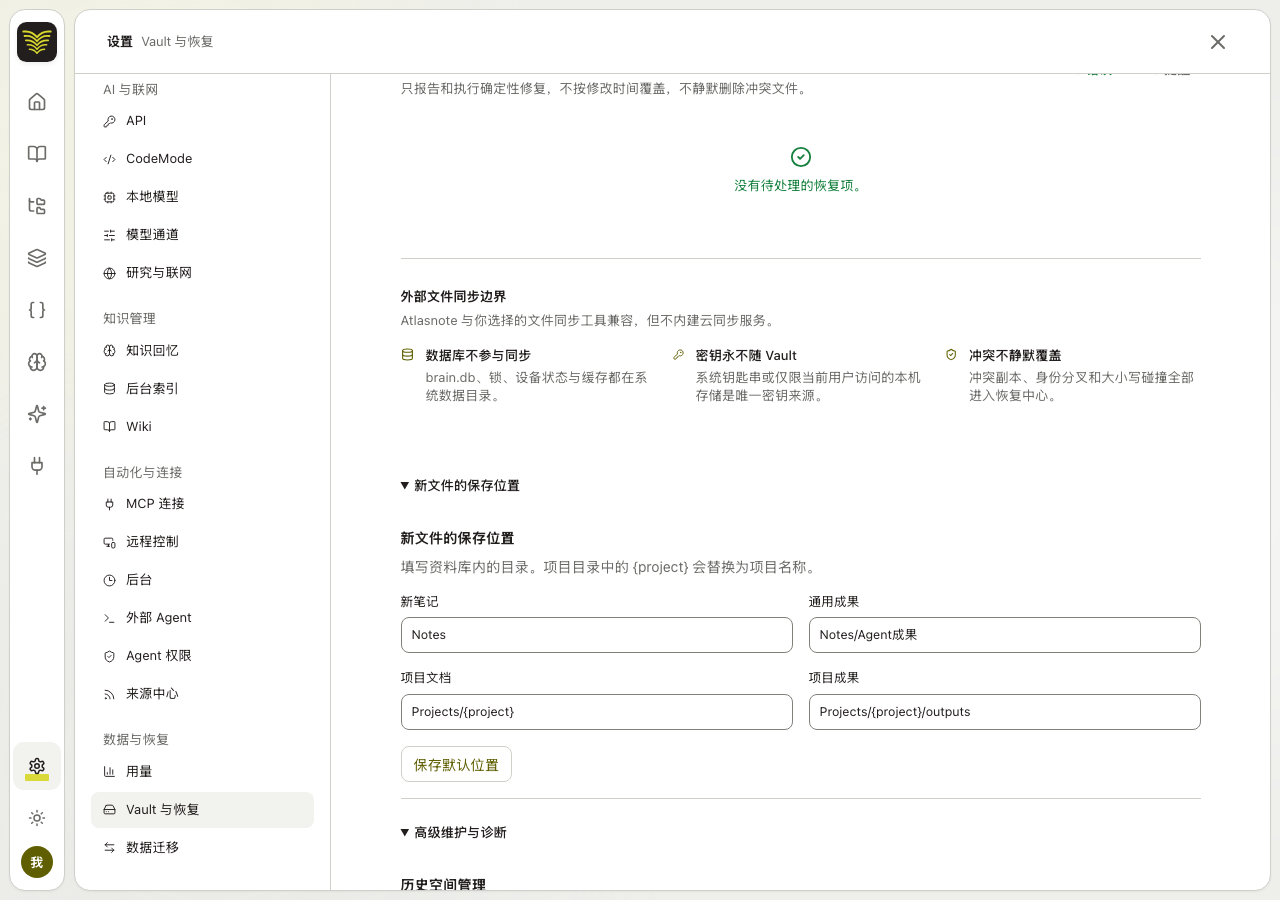Open 知识回忆 settings
Image resolution: width=1280 pixels, height=900 pixels.
coord(202,351)
